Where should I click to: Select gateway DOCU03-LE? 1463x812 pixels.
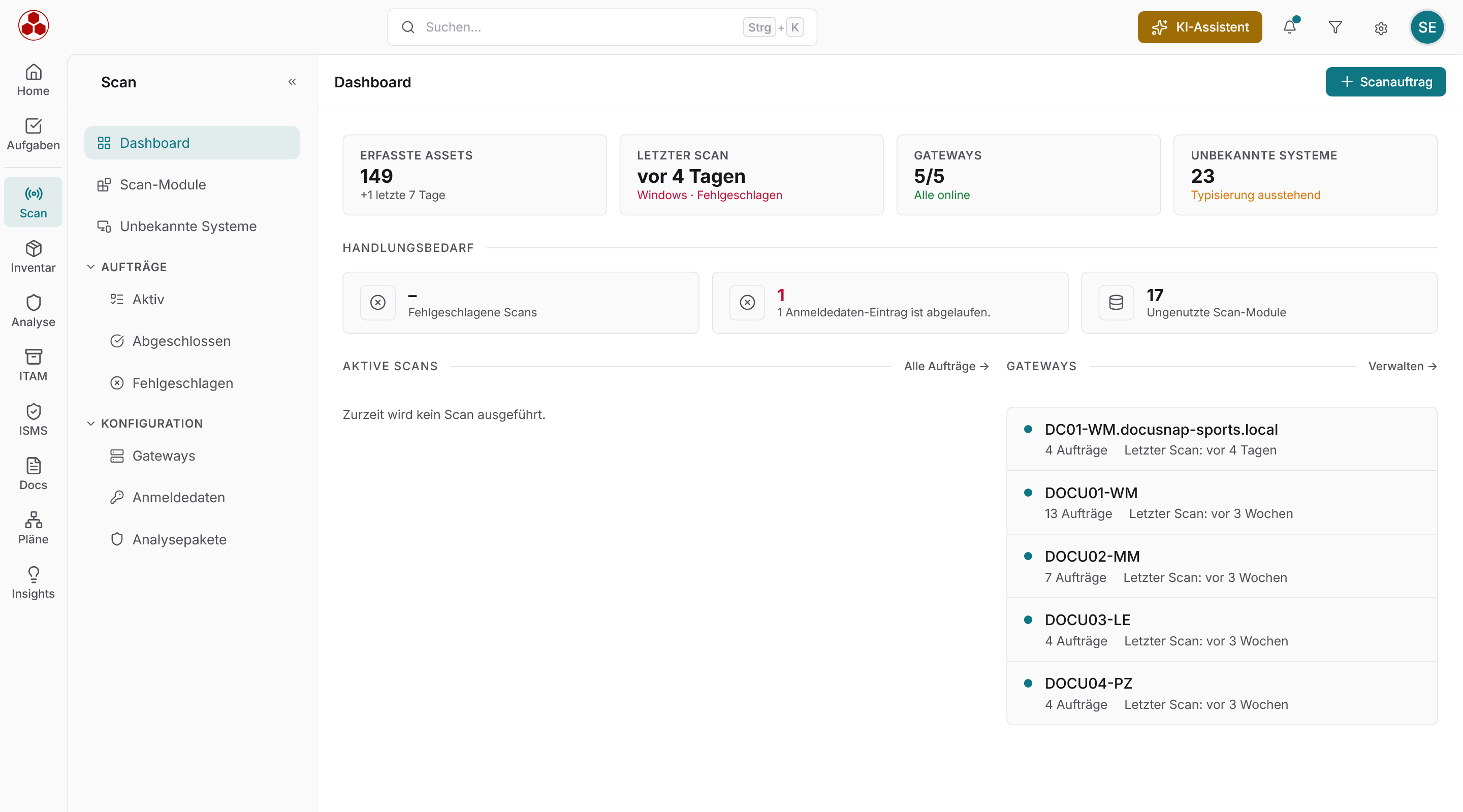1222,630
